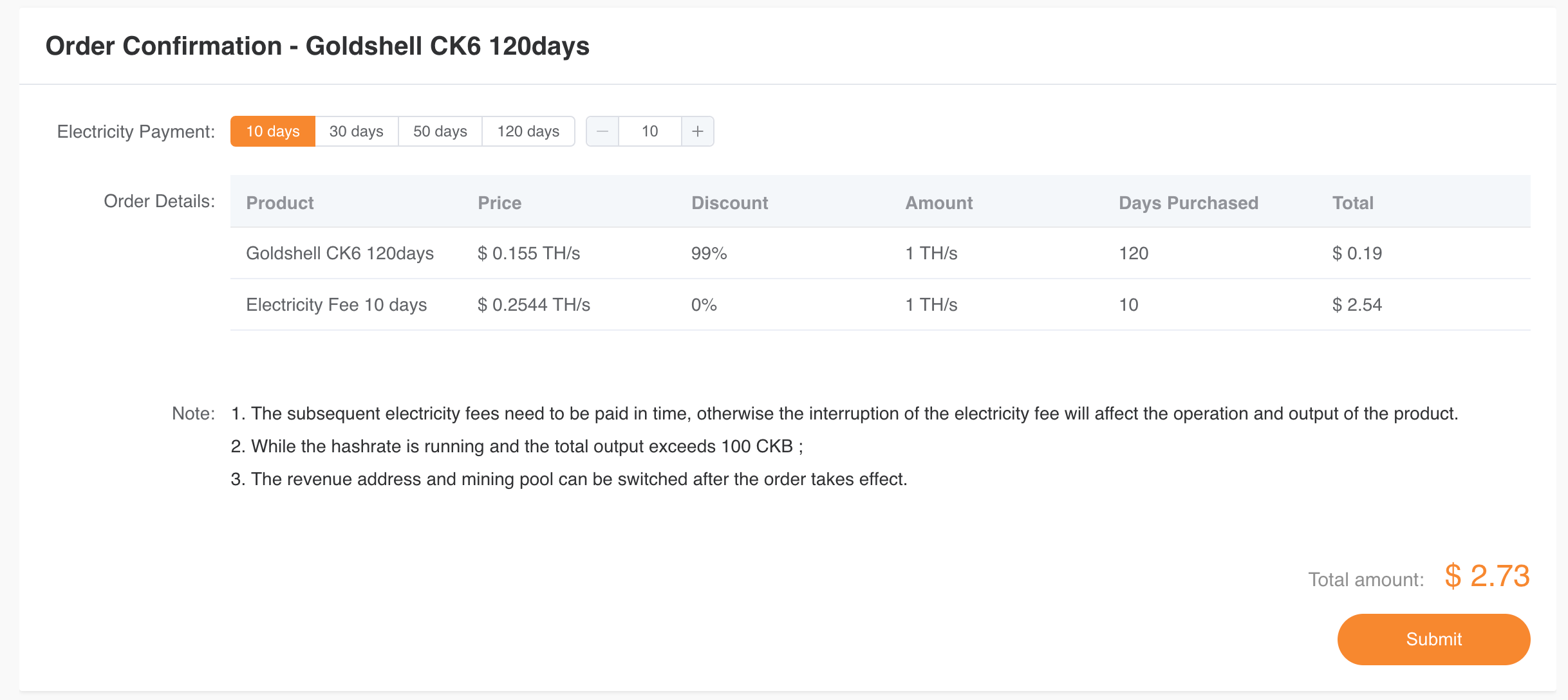Click the Discount column header
This screenshot has width=1568, height=700.
(x=730, y=203)
